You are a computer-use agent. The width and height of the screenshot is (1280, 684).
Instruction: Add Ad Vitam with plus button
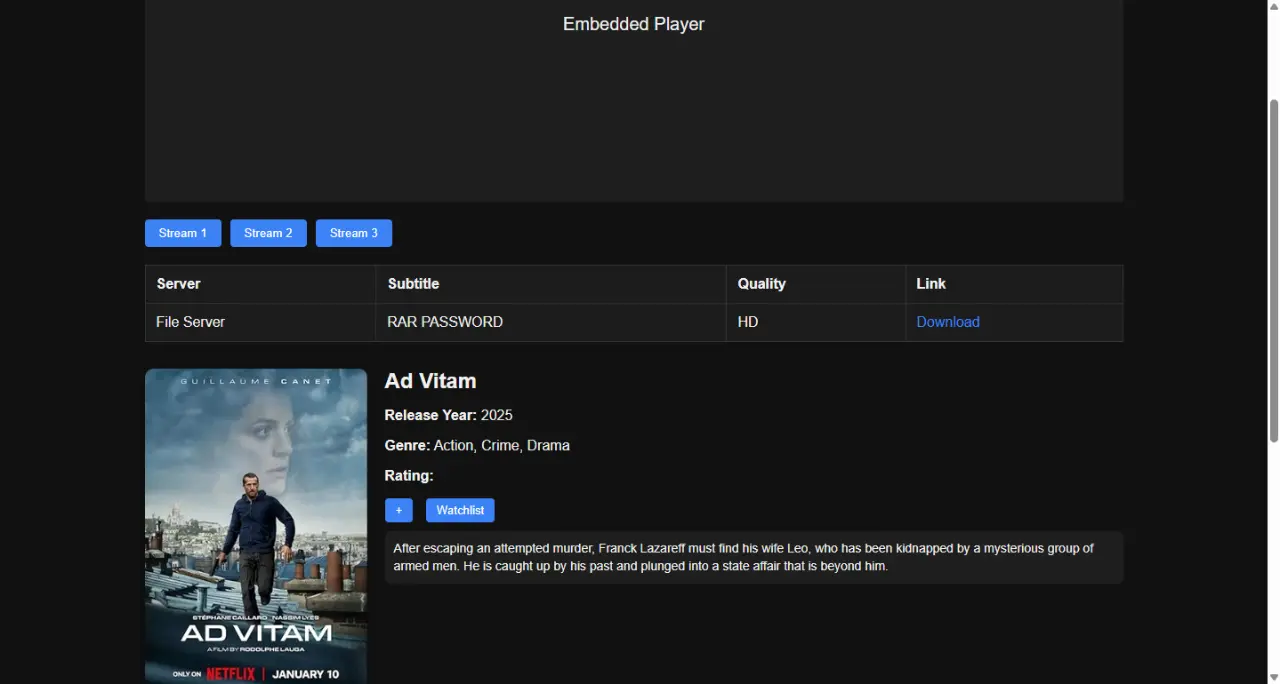(399, 510)
